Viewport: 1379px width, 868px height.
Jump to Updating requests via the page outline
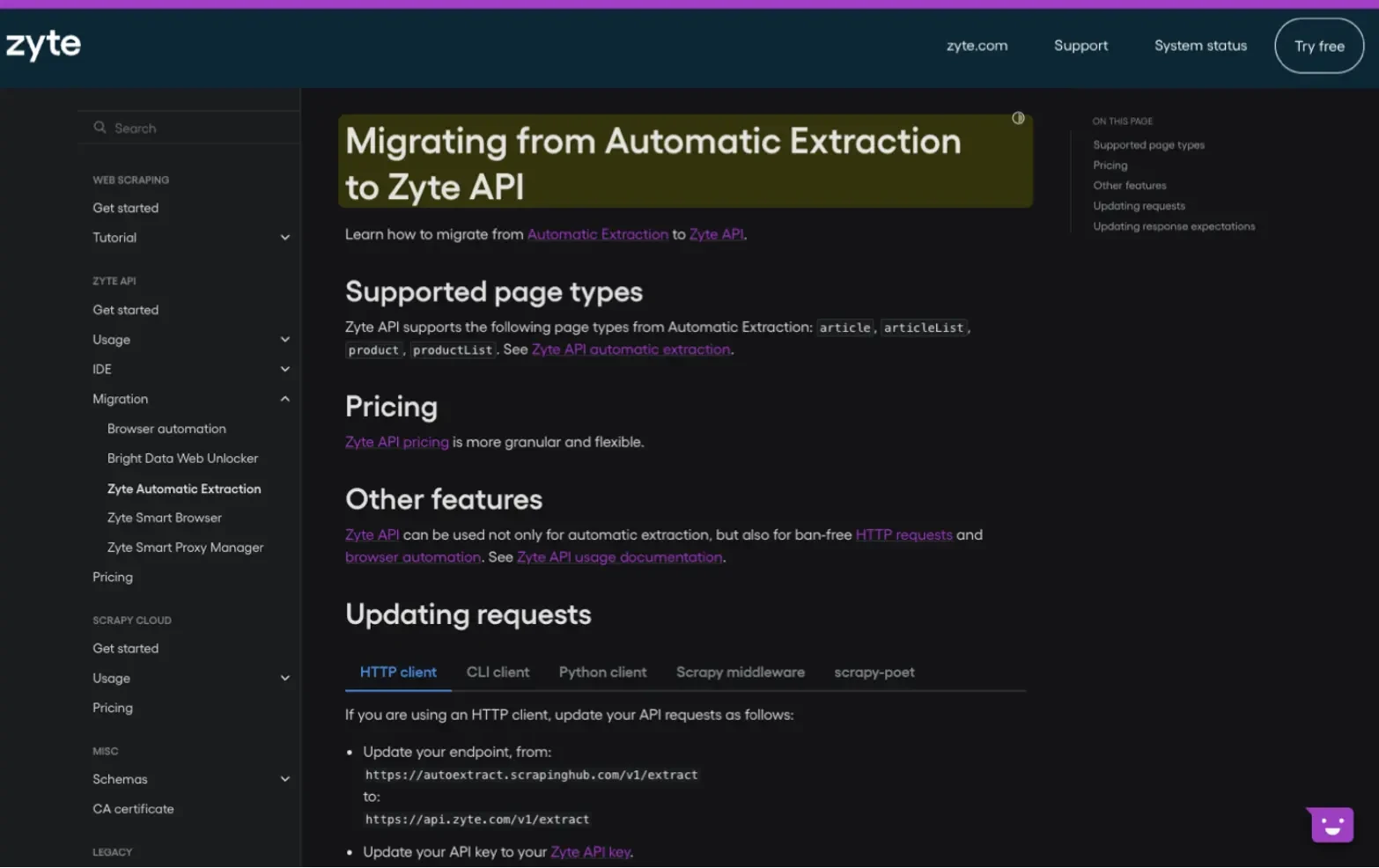[x=1139, y=205]
